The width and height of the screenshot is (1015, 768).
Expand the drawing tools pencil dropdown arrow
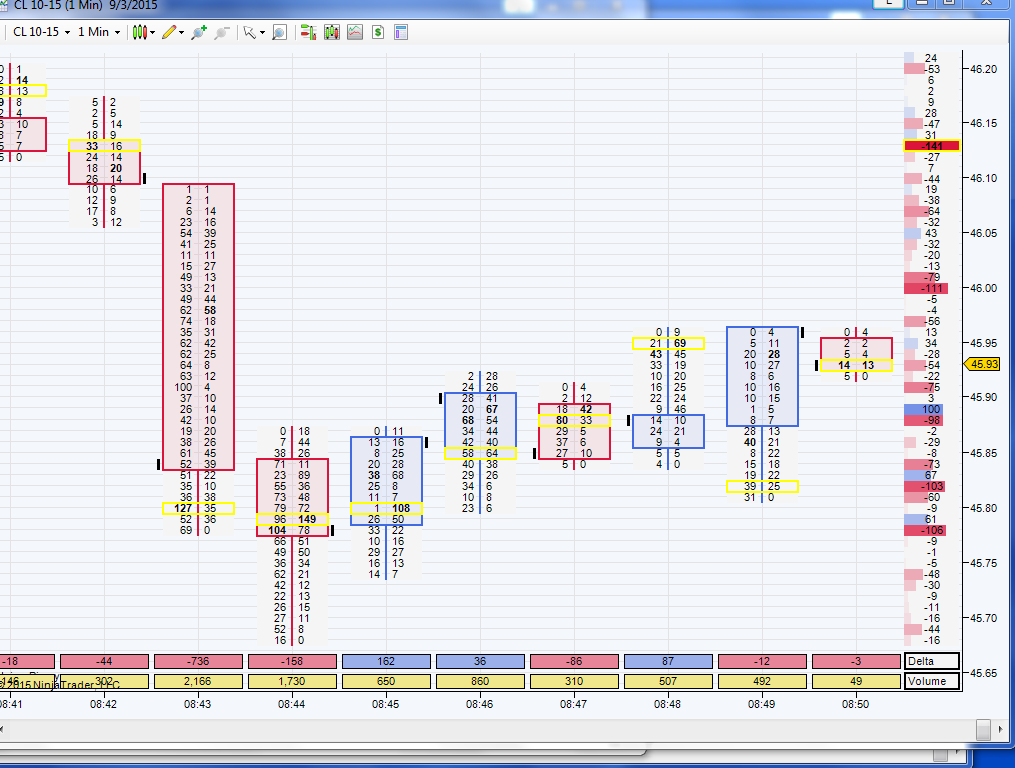coord(181,32)
